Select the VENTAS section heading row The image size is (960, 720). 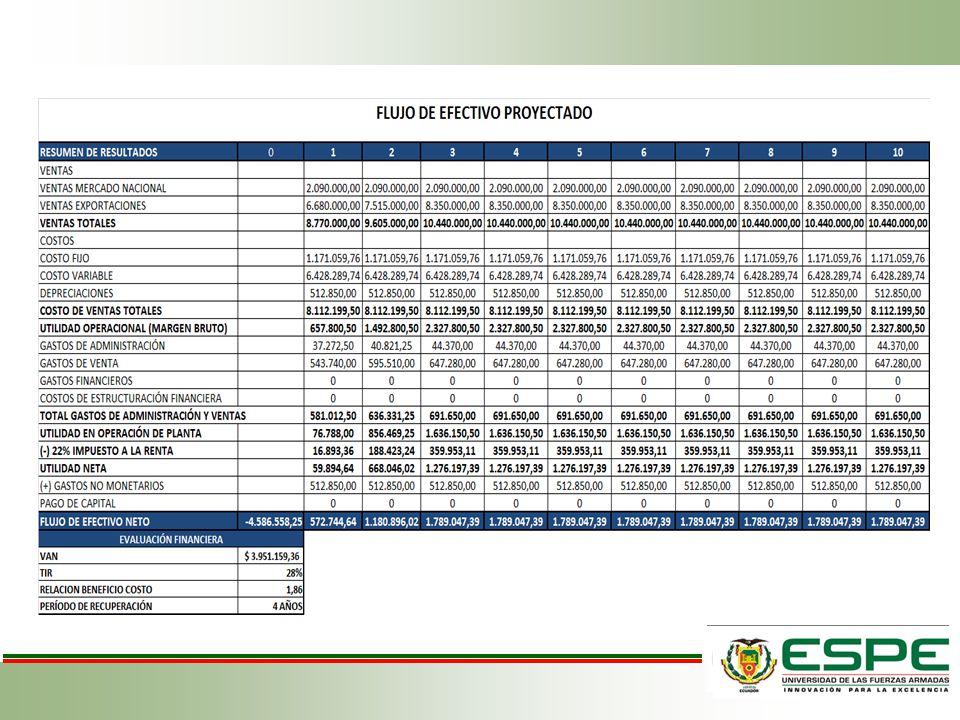[x=484, y=170]
